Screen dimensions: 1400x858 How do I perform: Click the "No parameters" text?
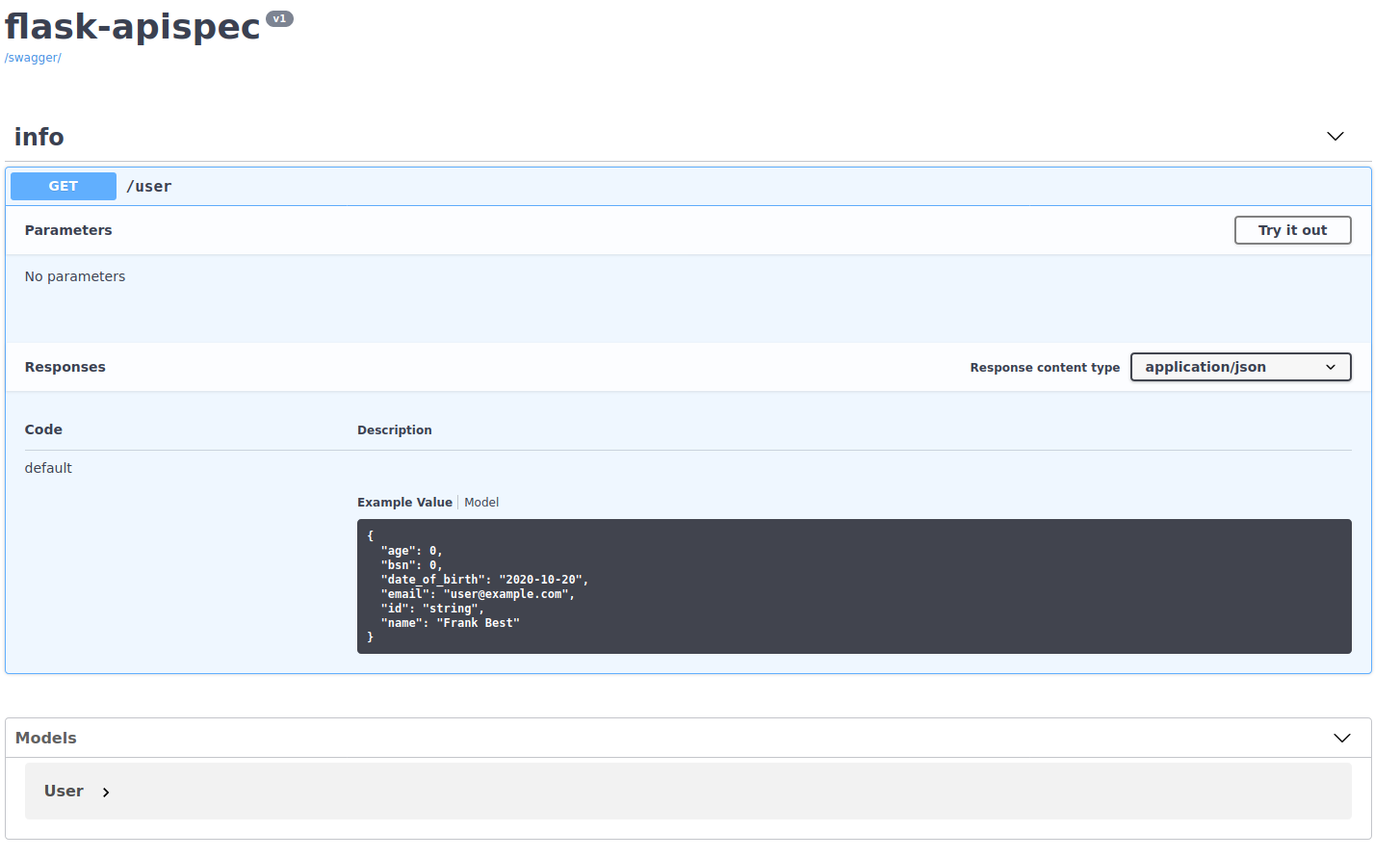click(75, 276)
